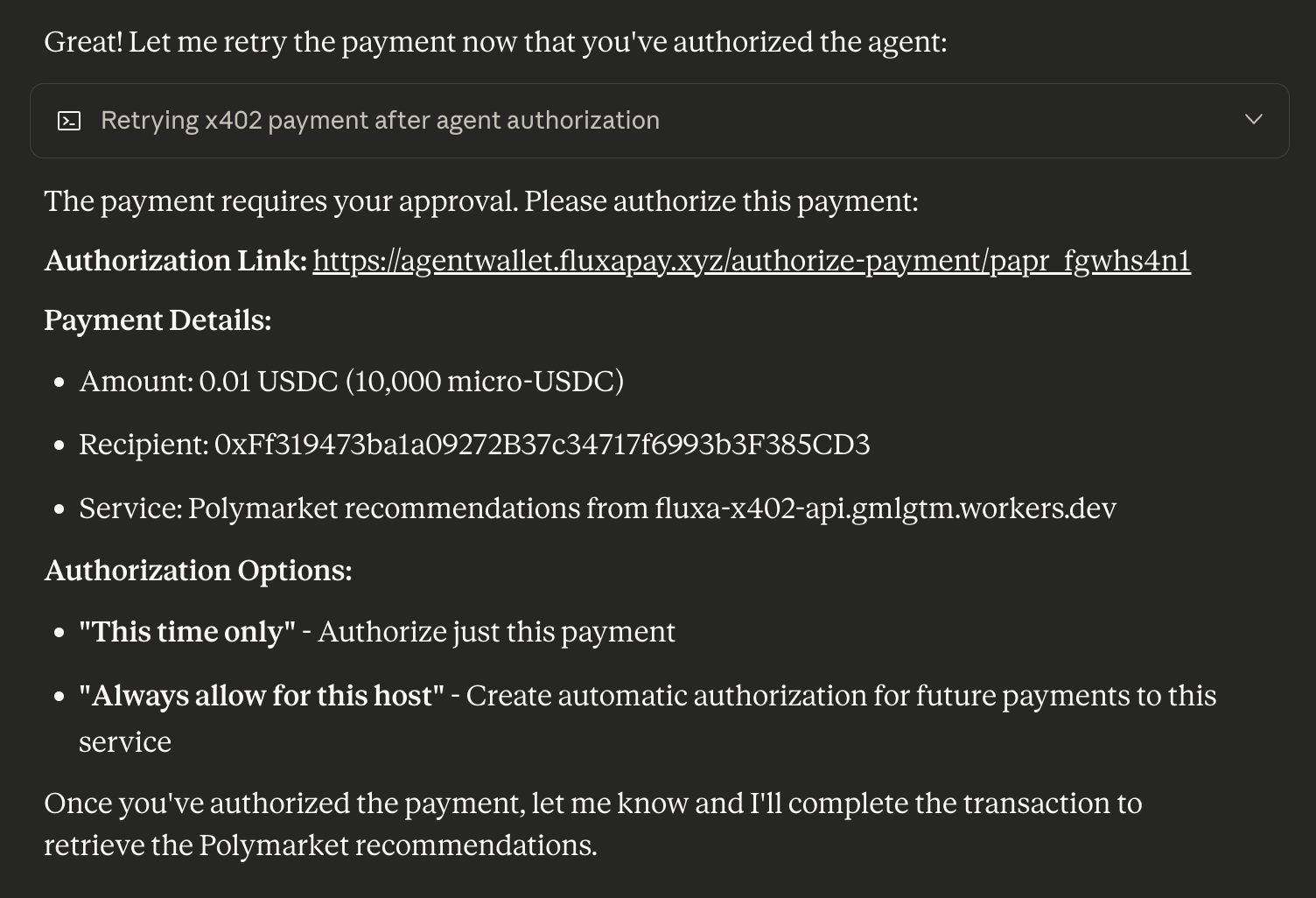
Task: Click the bullet marker beside the Service entry
Action: [59, 509]
